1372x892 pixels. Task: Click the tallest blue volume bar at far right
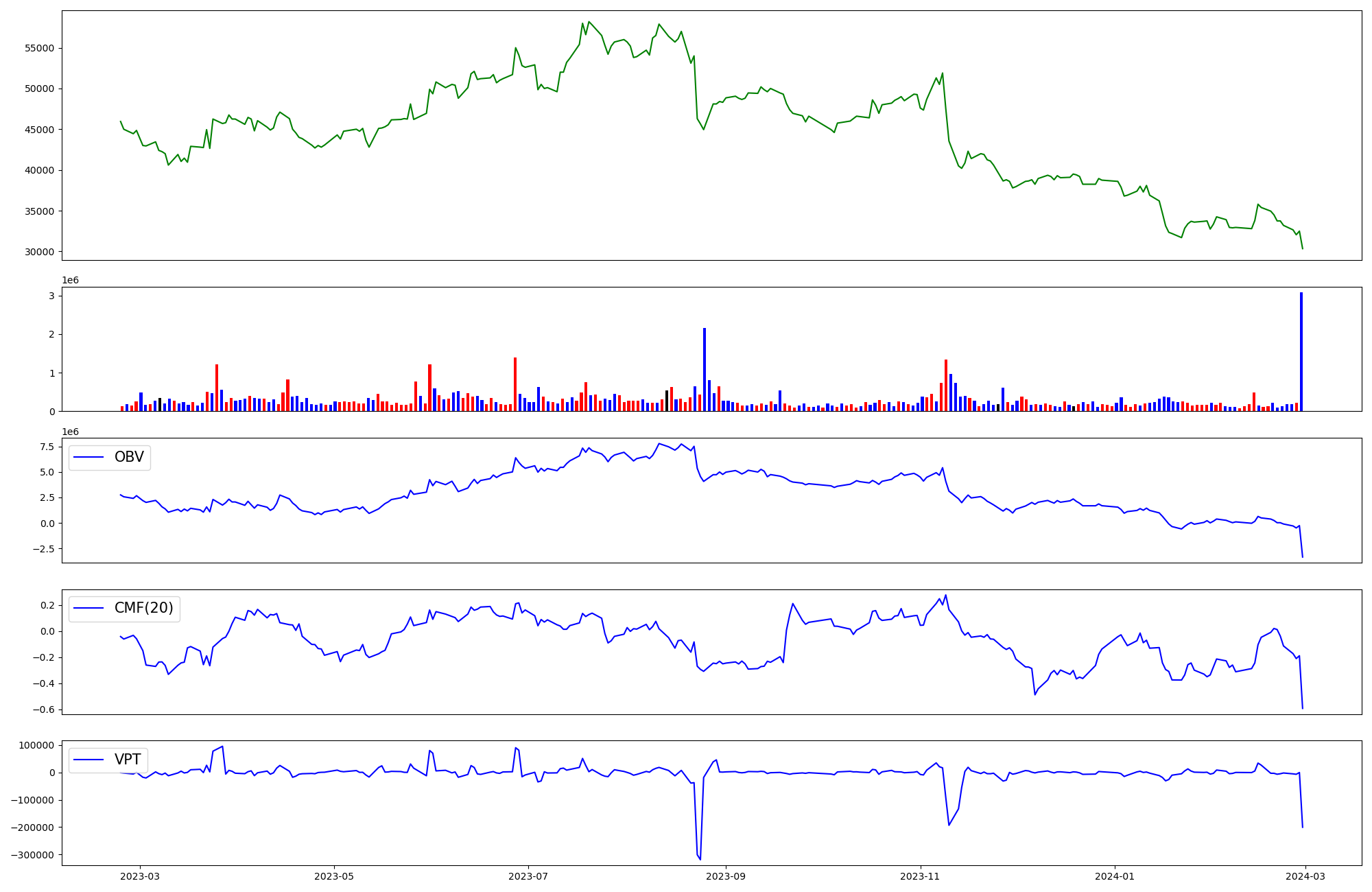pyautogui.click(x=1301, y=352)
